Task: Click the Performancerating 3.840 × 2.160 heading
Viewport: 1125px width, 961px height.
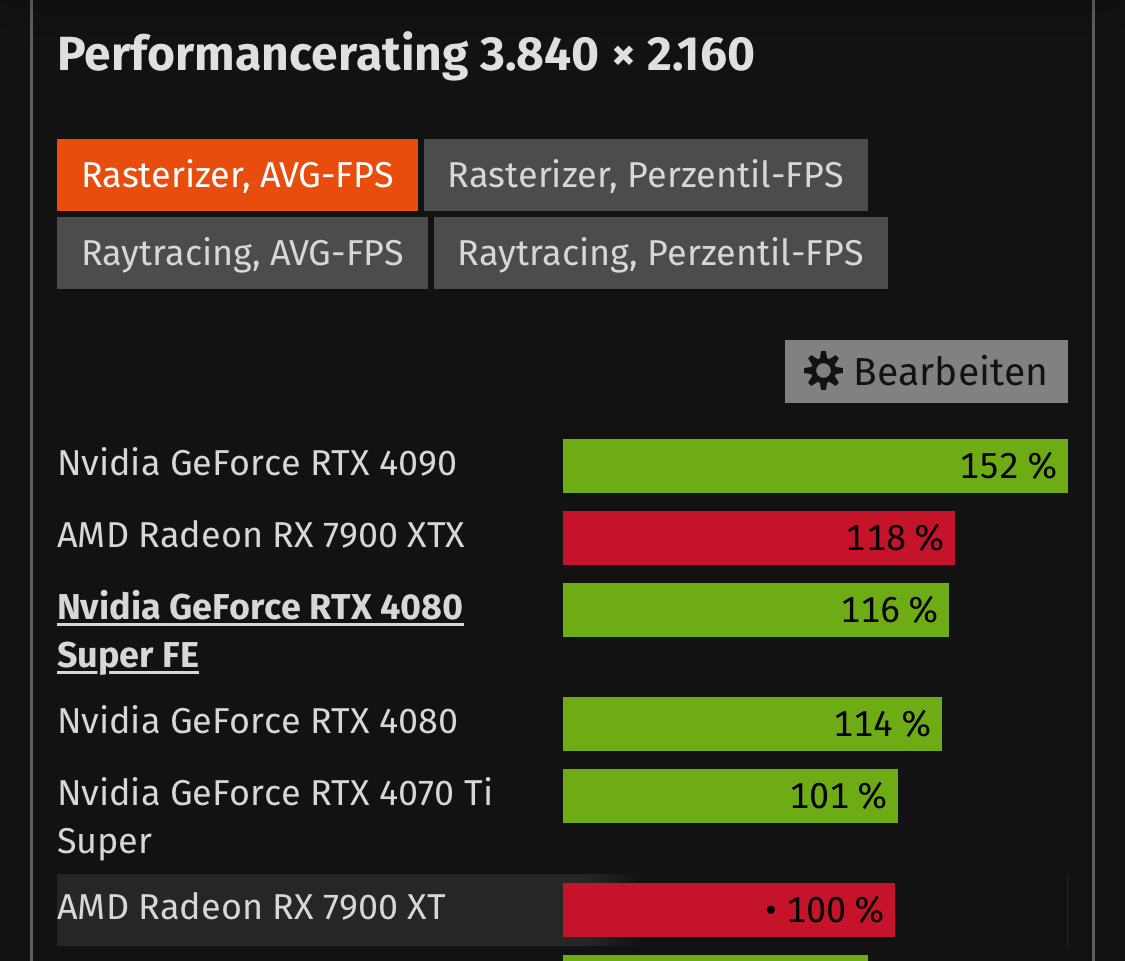Action: pyautogui.click(x=405, y=55)
